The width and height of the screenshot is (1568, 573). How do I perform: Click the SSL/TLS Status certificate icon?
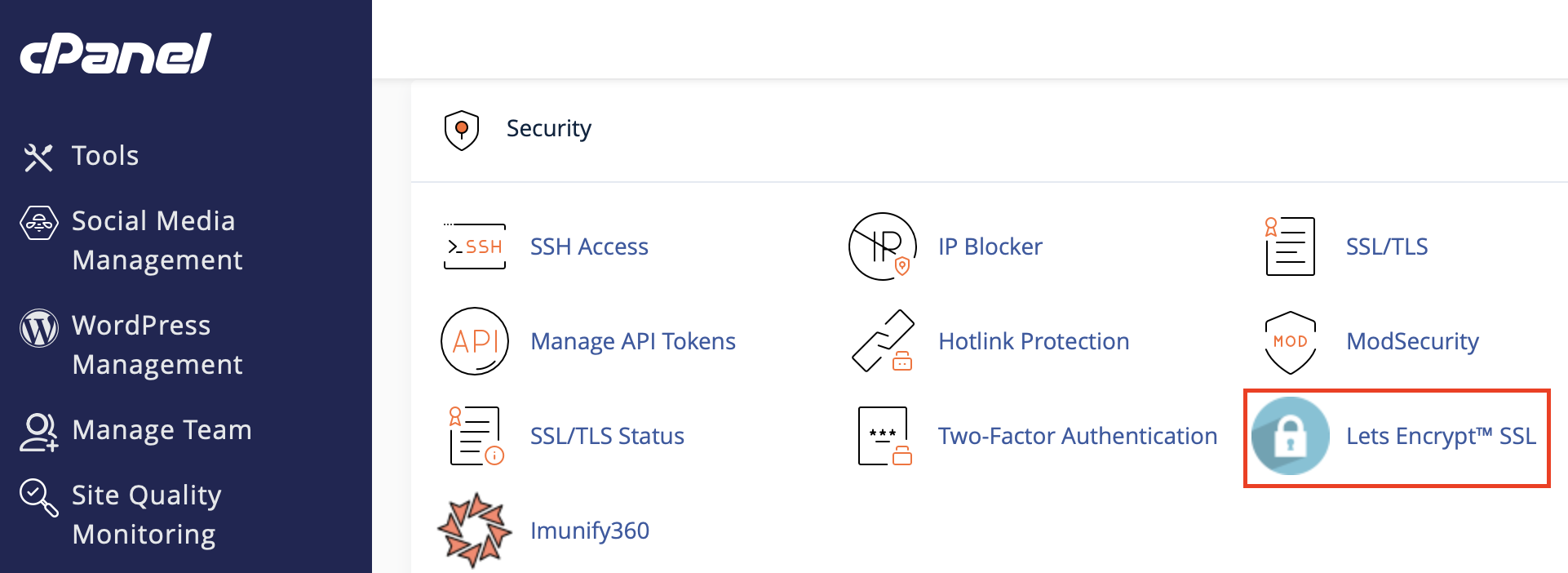point(476,436)
